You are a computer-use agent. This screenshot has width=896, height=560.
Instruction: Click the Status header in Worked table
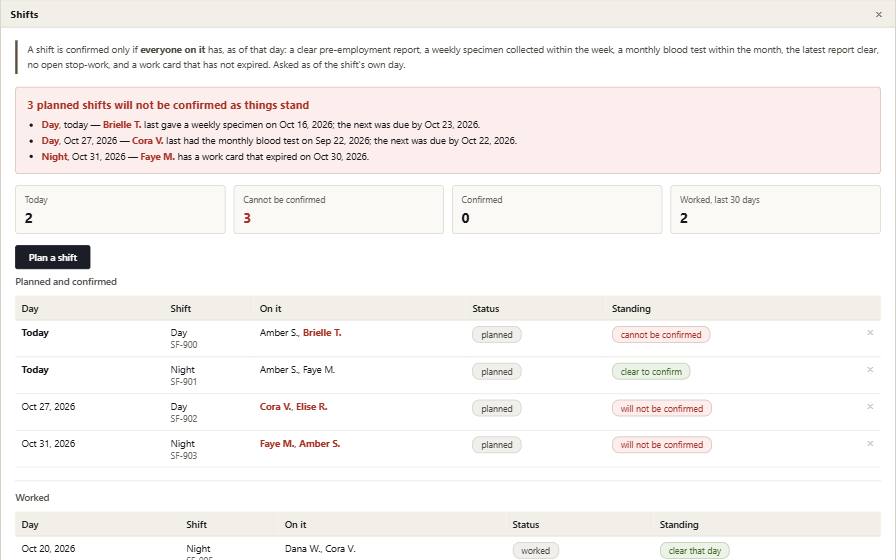[526, 525]
